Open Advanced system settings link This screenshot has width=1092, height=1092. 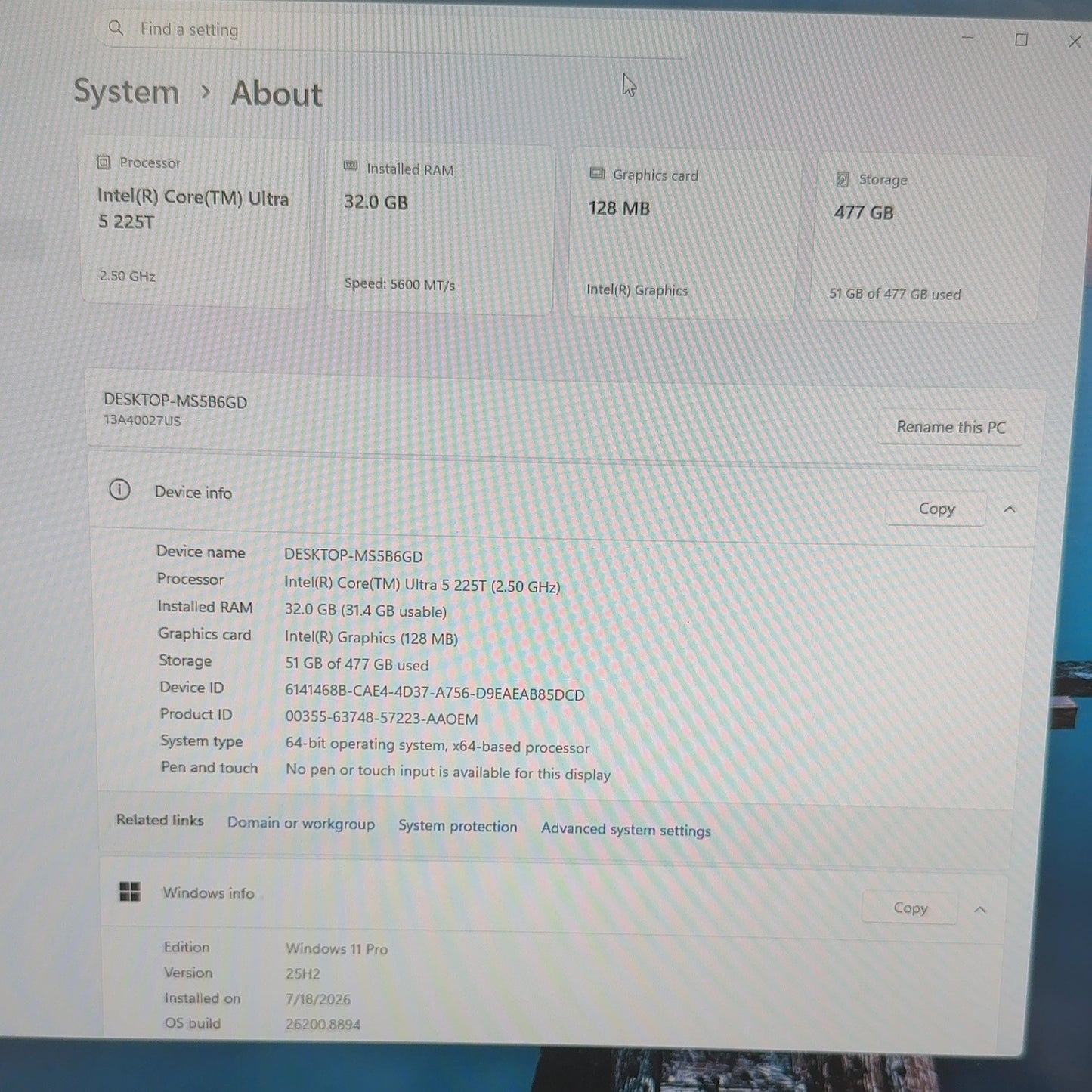(626, 829)
